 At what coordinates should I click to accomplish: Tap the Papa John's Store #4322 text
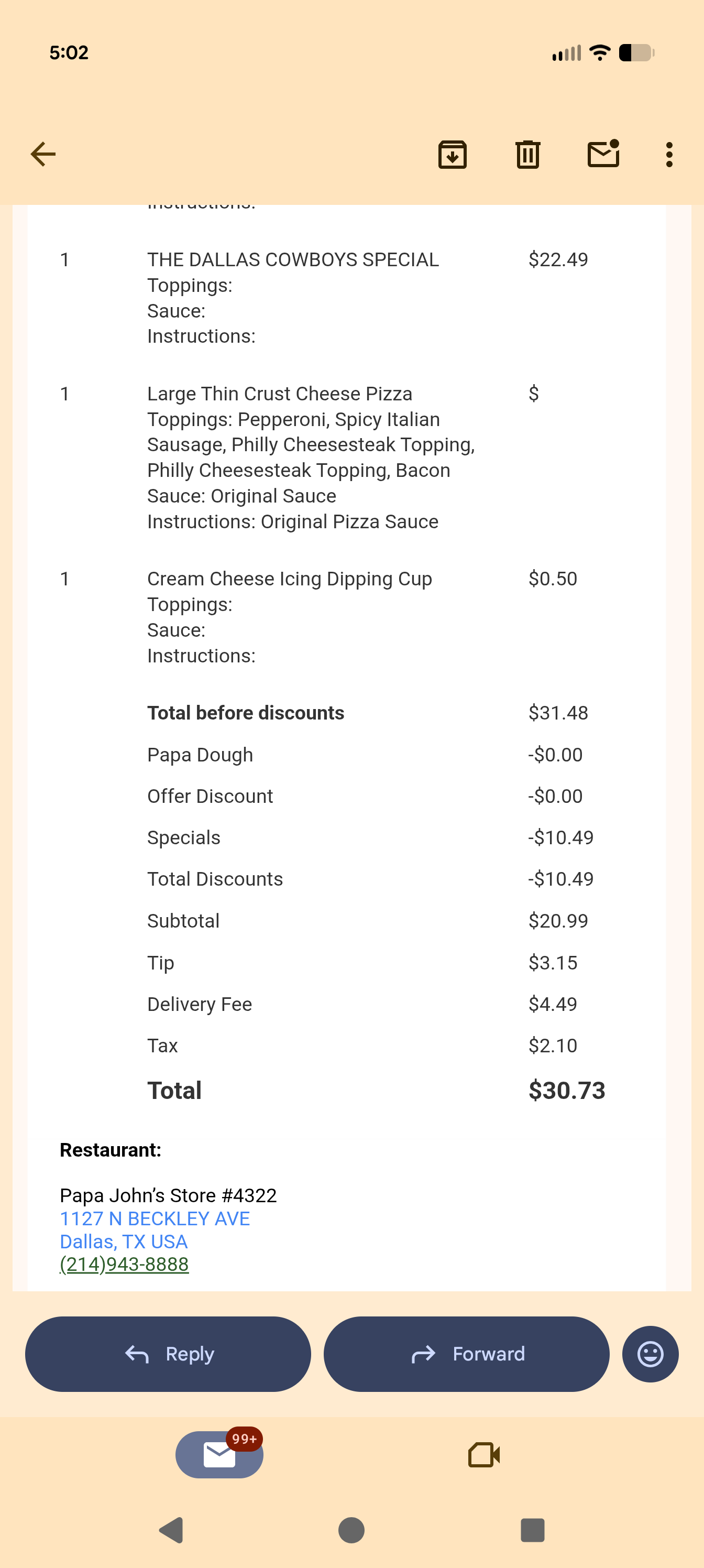168,1195
